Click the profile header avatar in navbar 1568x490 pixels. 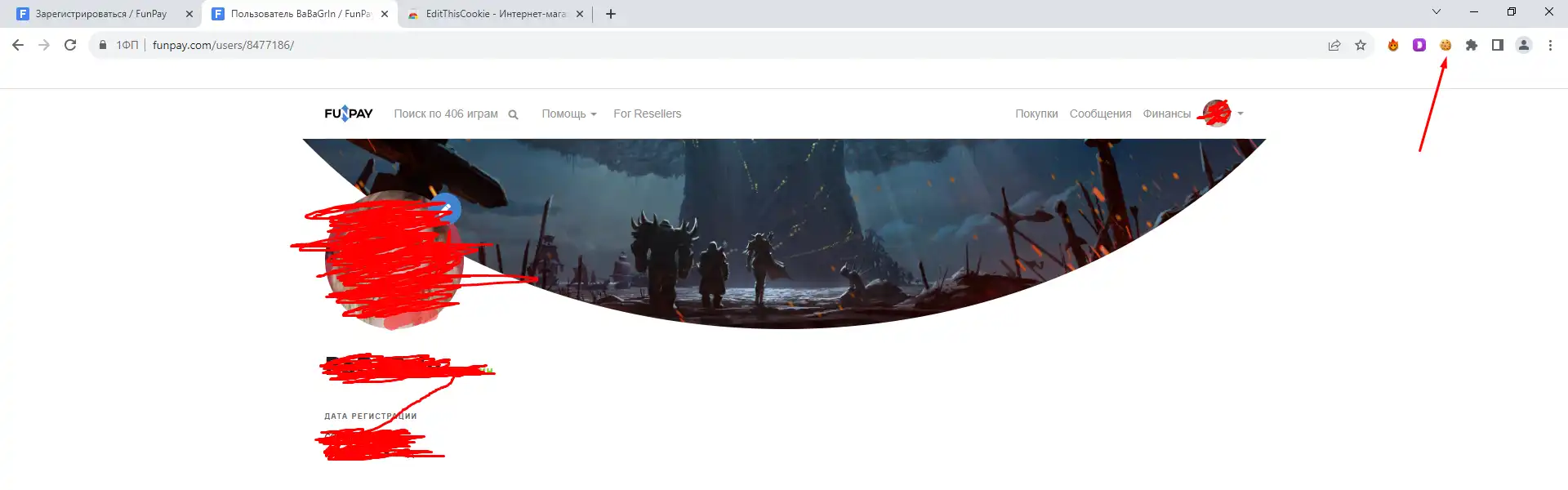point(1217,114)
